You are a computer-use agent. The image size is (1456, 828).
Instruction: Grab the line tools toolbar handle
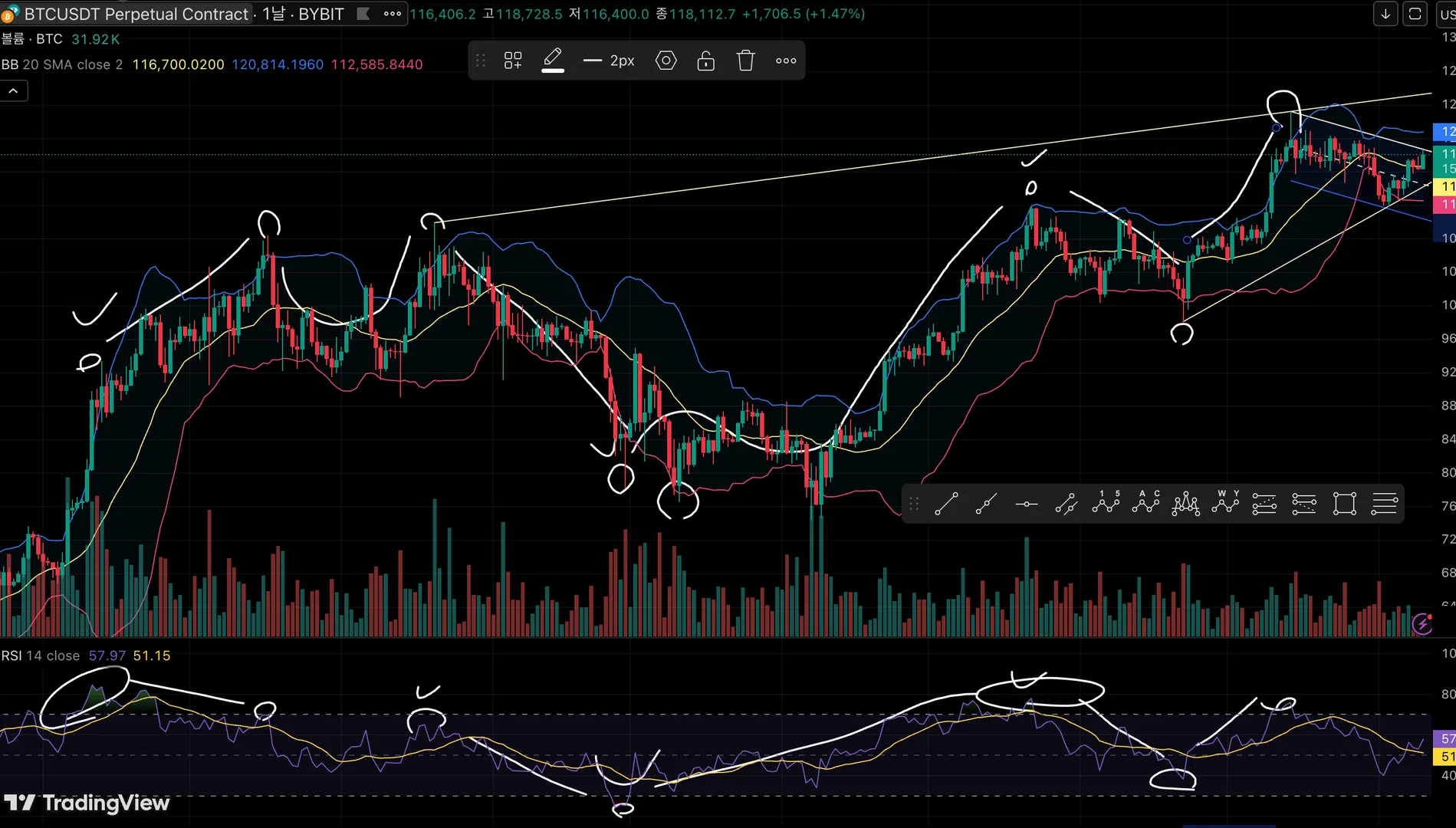(914, 504)
